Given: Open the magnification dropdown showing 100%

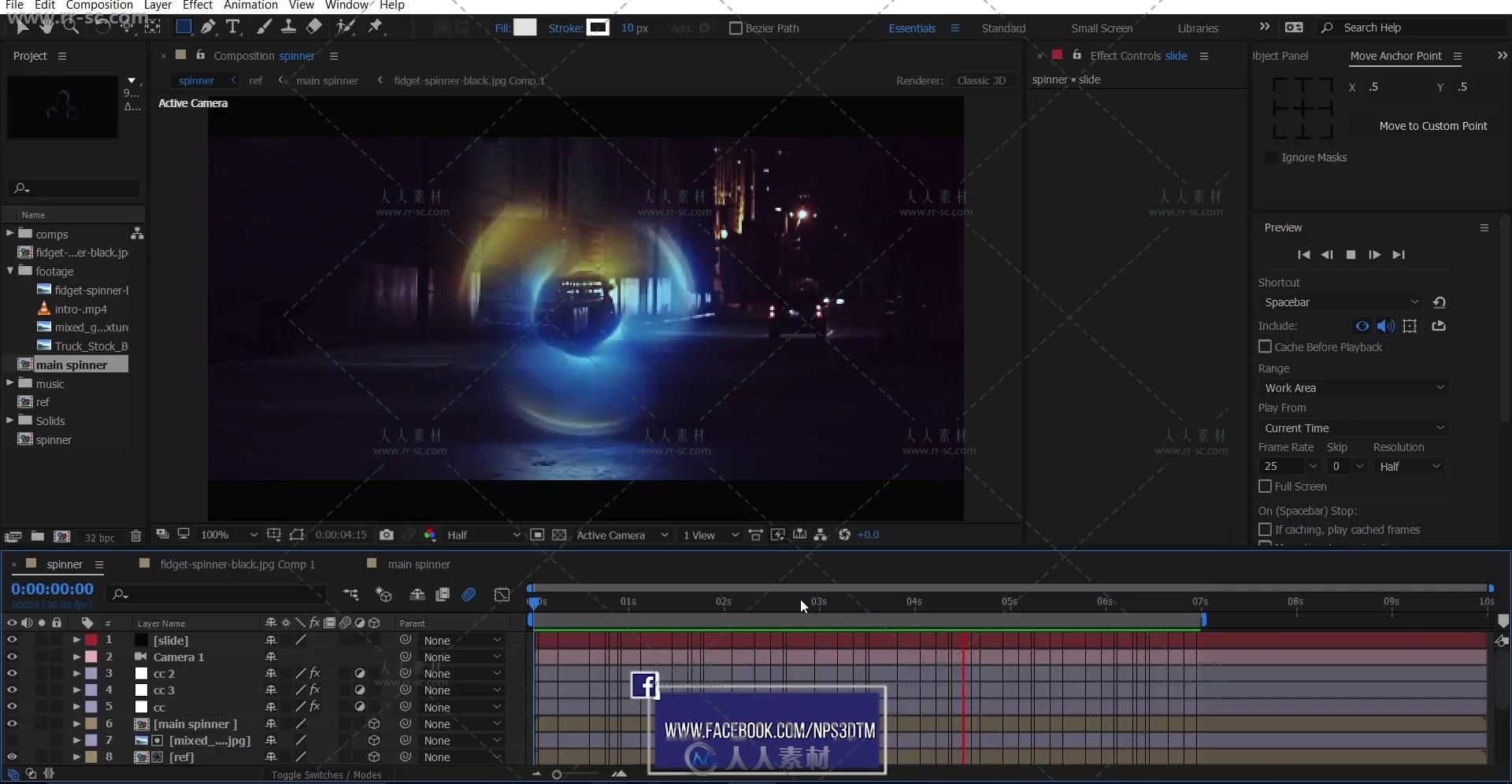Looking at the screenshot, I should [x=228, y=534].
